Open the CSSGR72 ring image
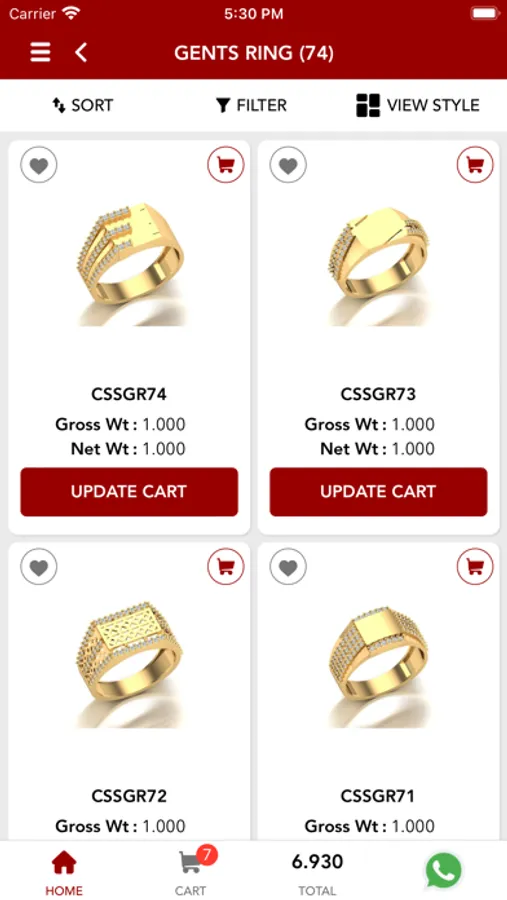 [129, 665]
